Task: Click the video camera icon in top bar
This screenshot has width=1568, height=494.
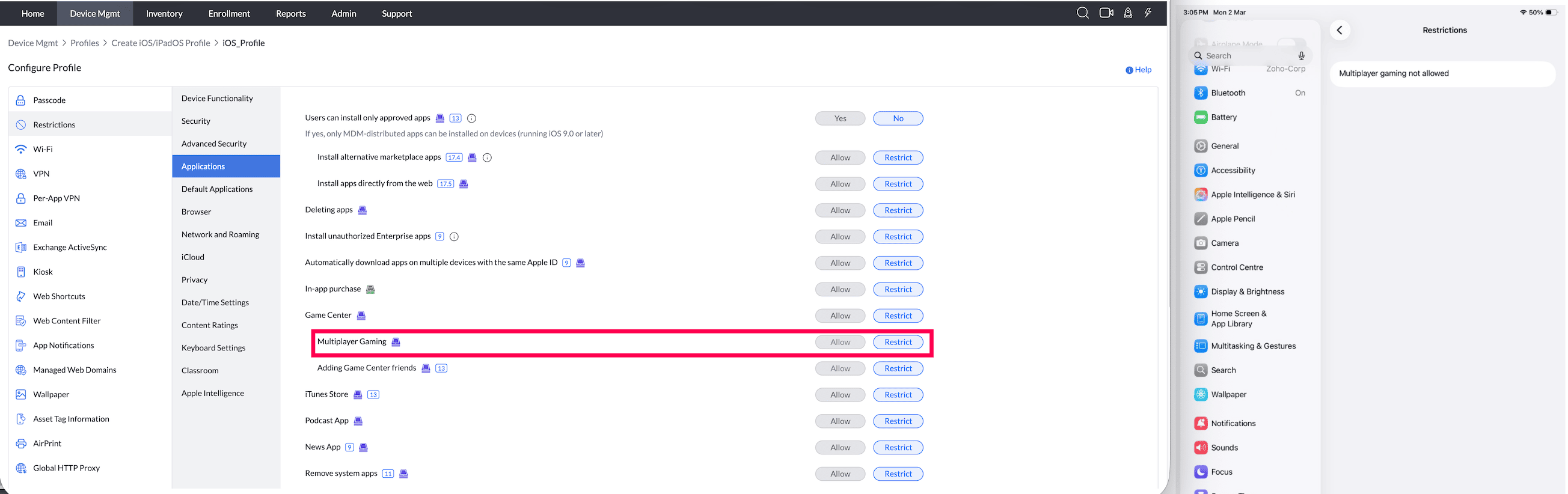Action: pos(1106,13)
